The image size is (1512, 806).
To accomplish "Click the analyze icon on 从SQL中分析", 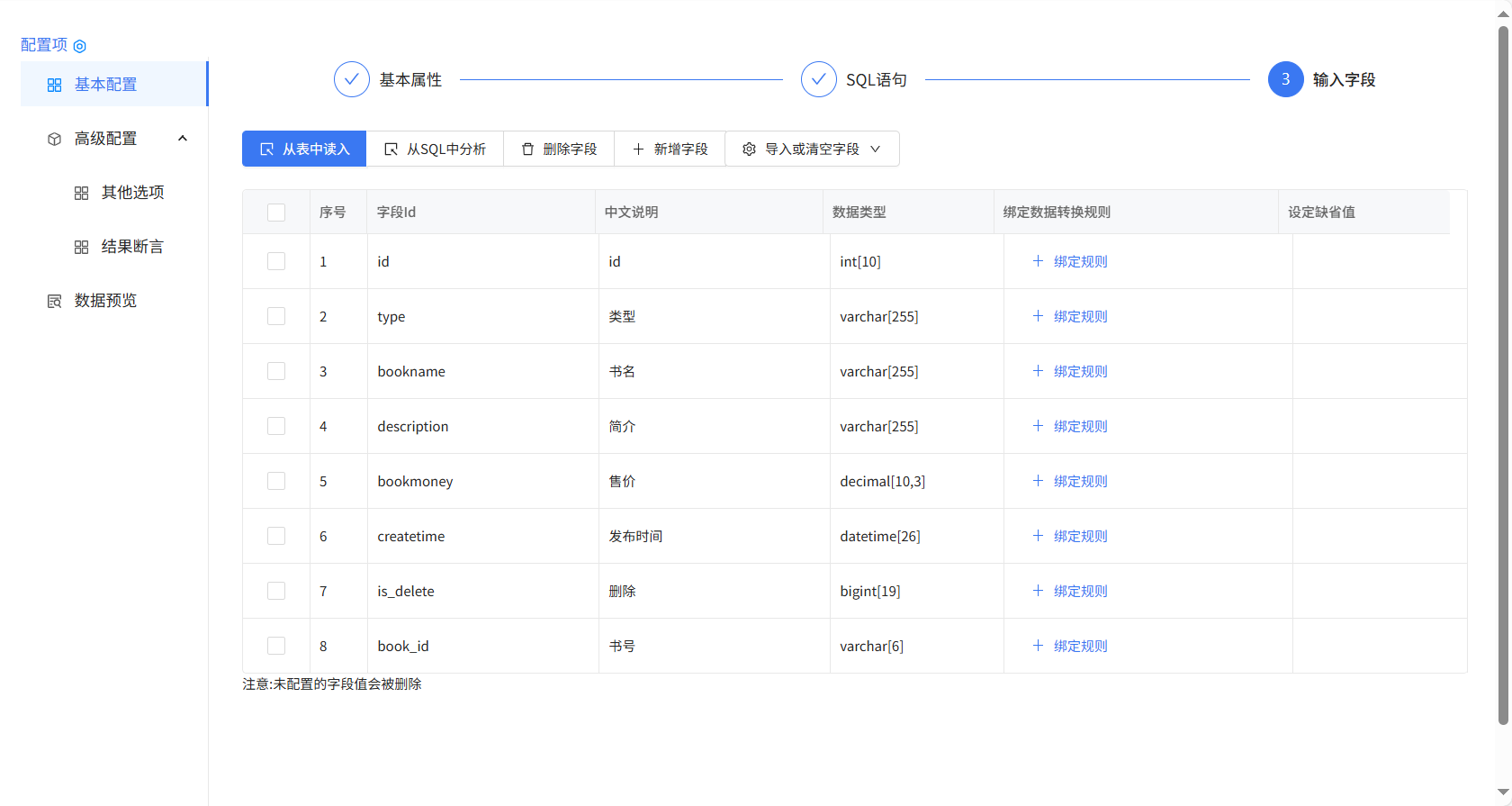I will click(x=391, y=149).
